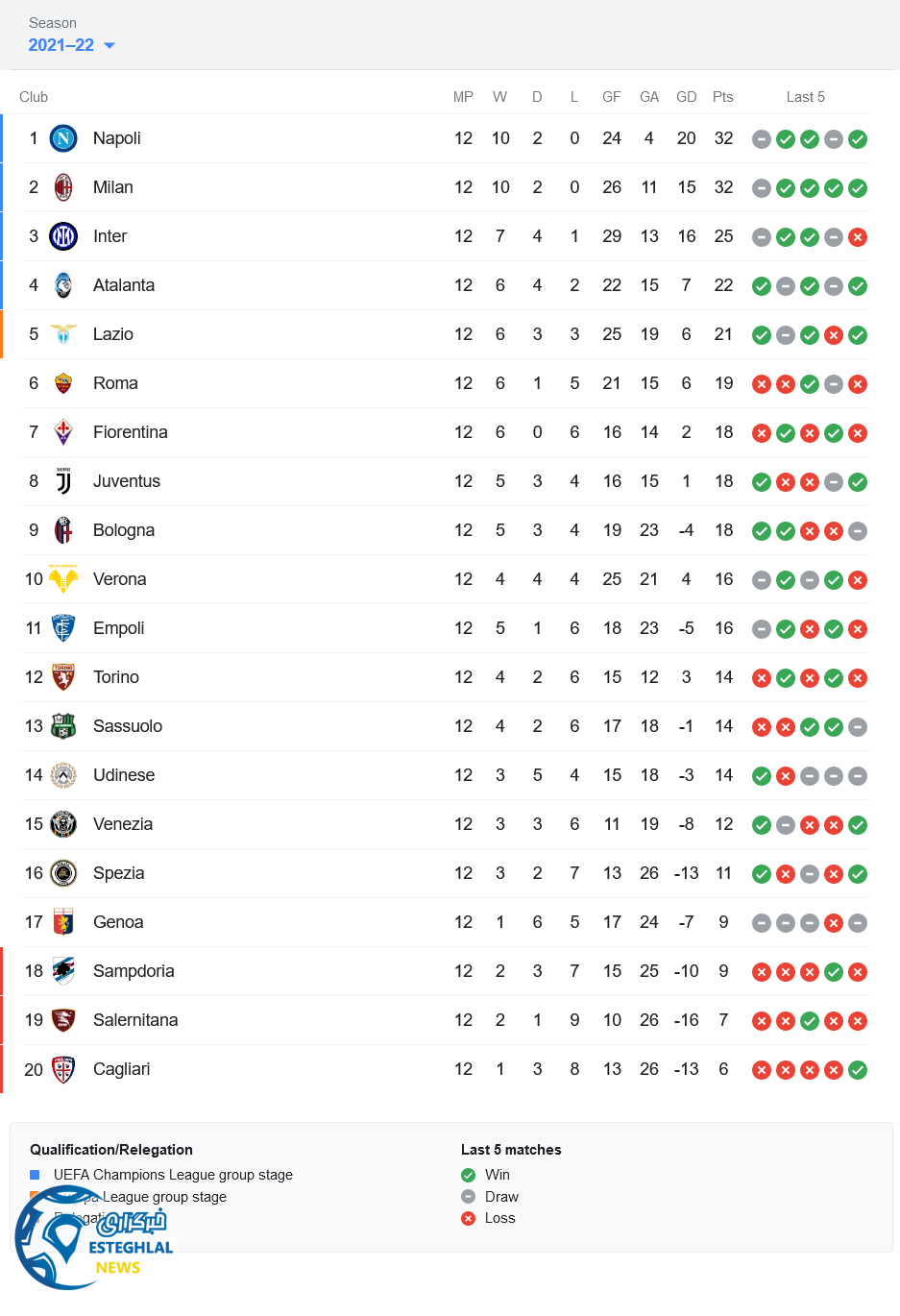
Task: Select the Sassuolo team name
Action: pos(127,726)
